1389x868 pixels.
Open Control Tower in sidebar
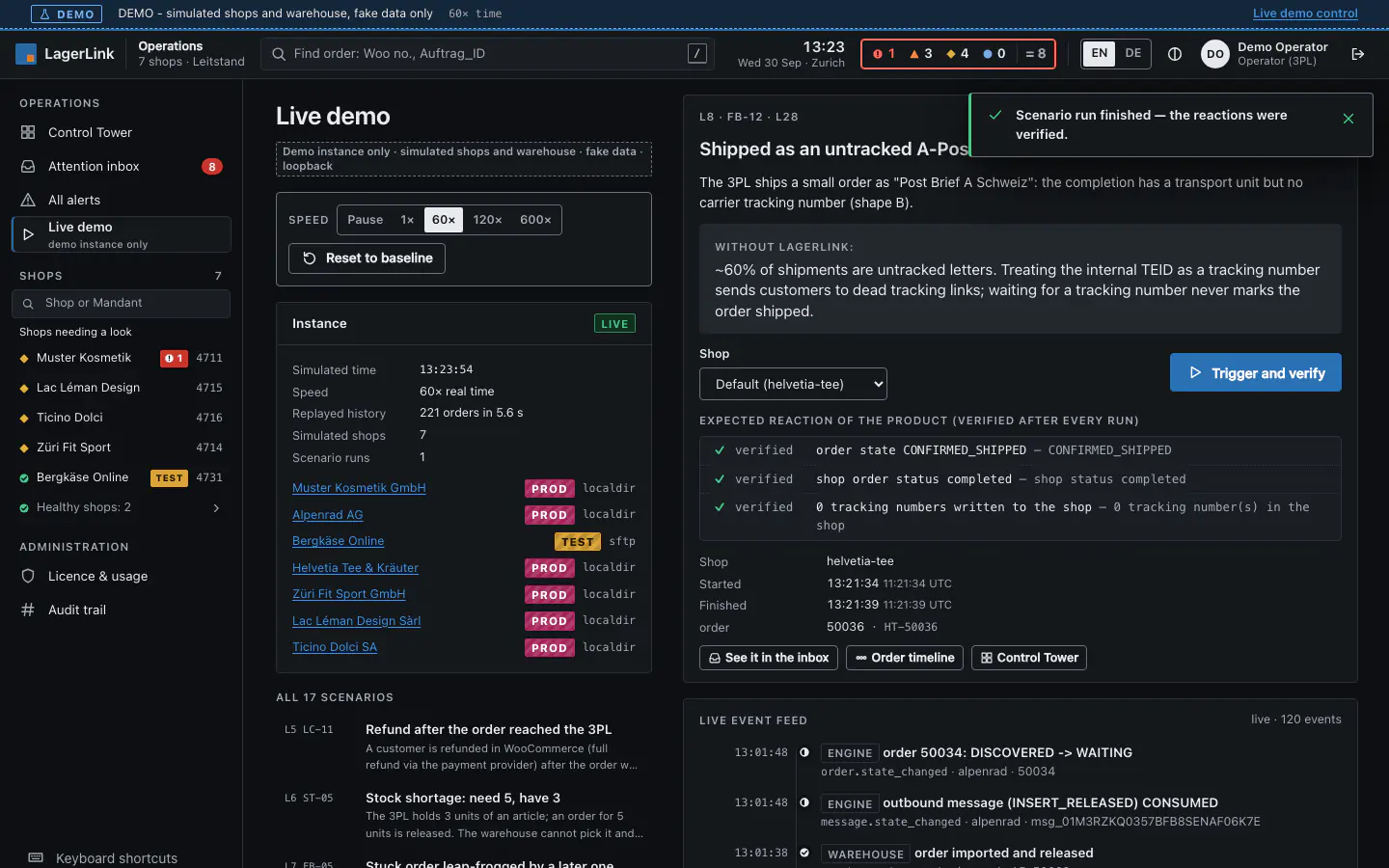[121, 132]
